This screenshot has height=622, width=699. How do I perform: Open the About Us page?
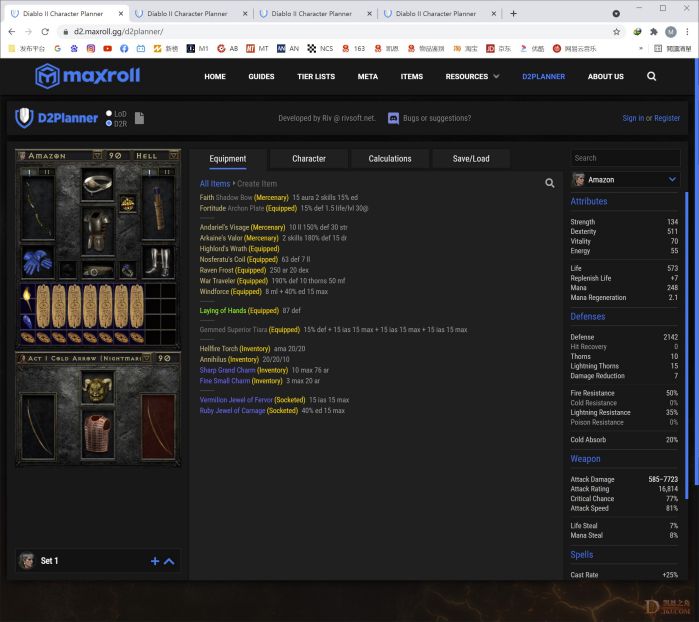pos(605,76)
